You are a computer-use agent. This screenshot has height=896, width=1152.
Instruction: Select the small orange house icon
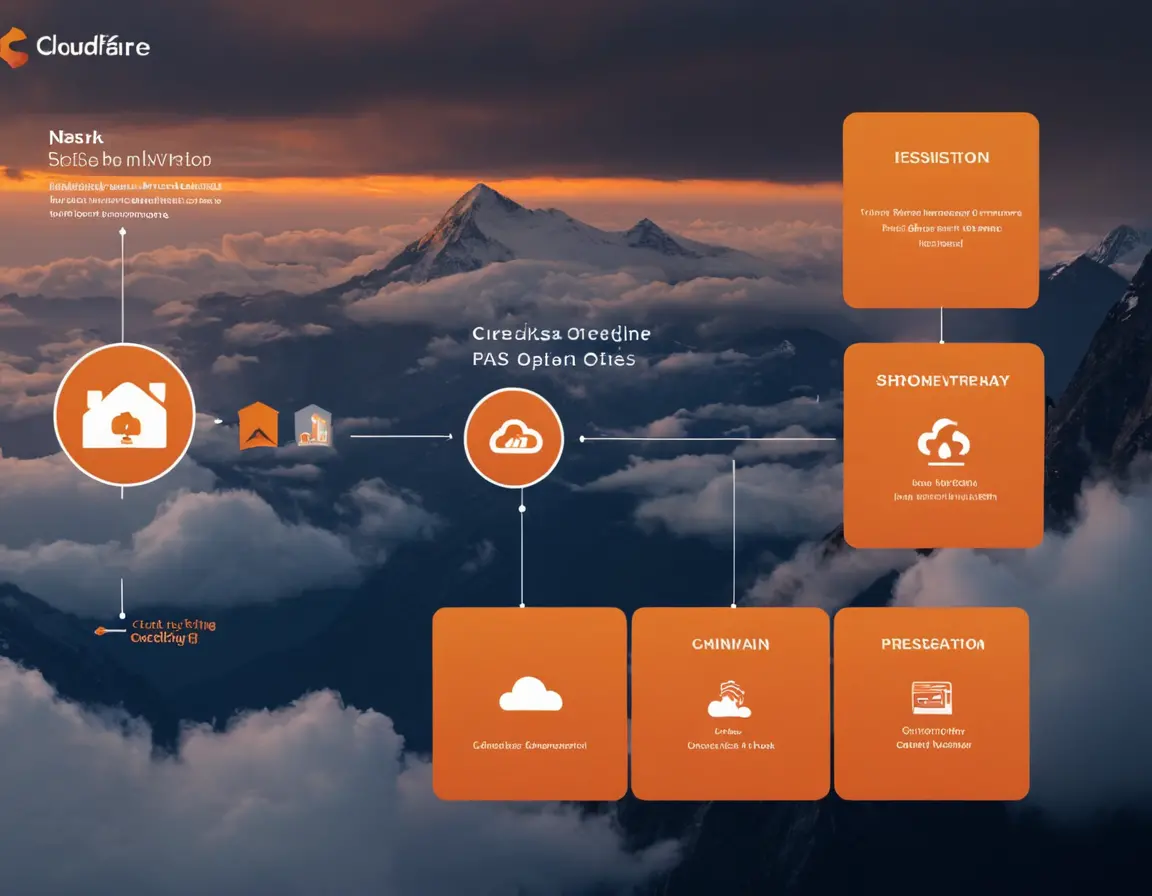[258, 425]
